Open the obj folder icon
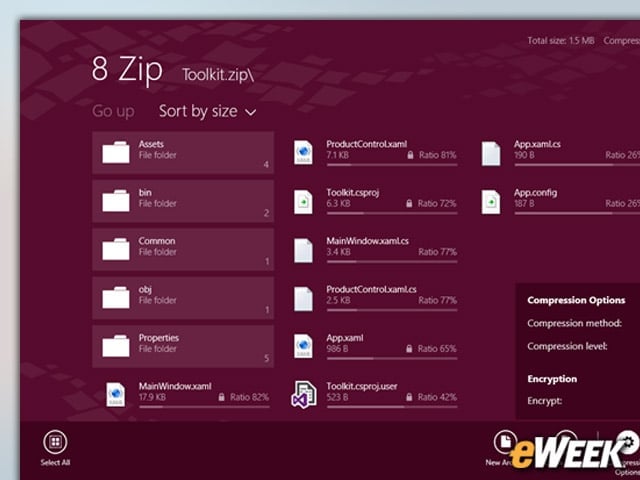This screenshot has width=640, height=480. coord(116,298)
